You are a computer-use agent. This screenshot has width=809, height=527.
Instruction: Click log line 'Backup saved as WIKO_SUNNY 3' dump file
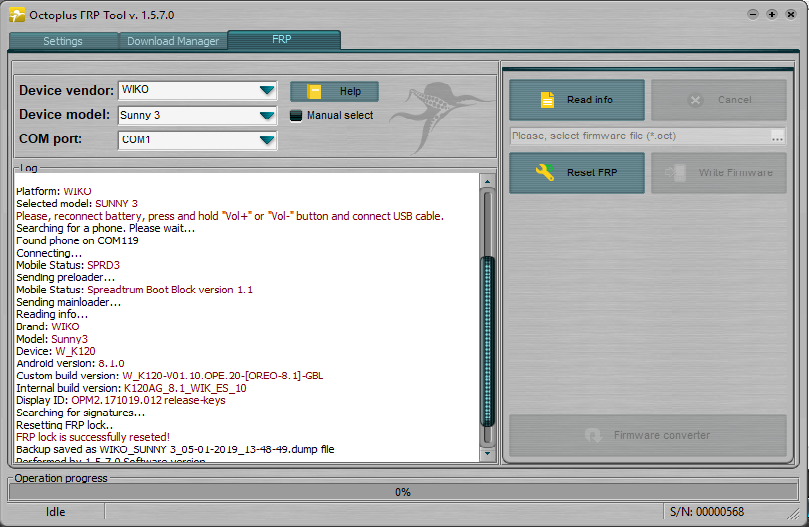pos(175,449)
